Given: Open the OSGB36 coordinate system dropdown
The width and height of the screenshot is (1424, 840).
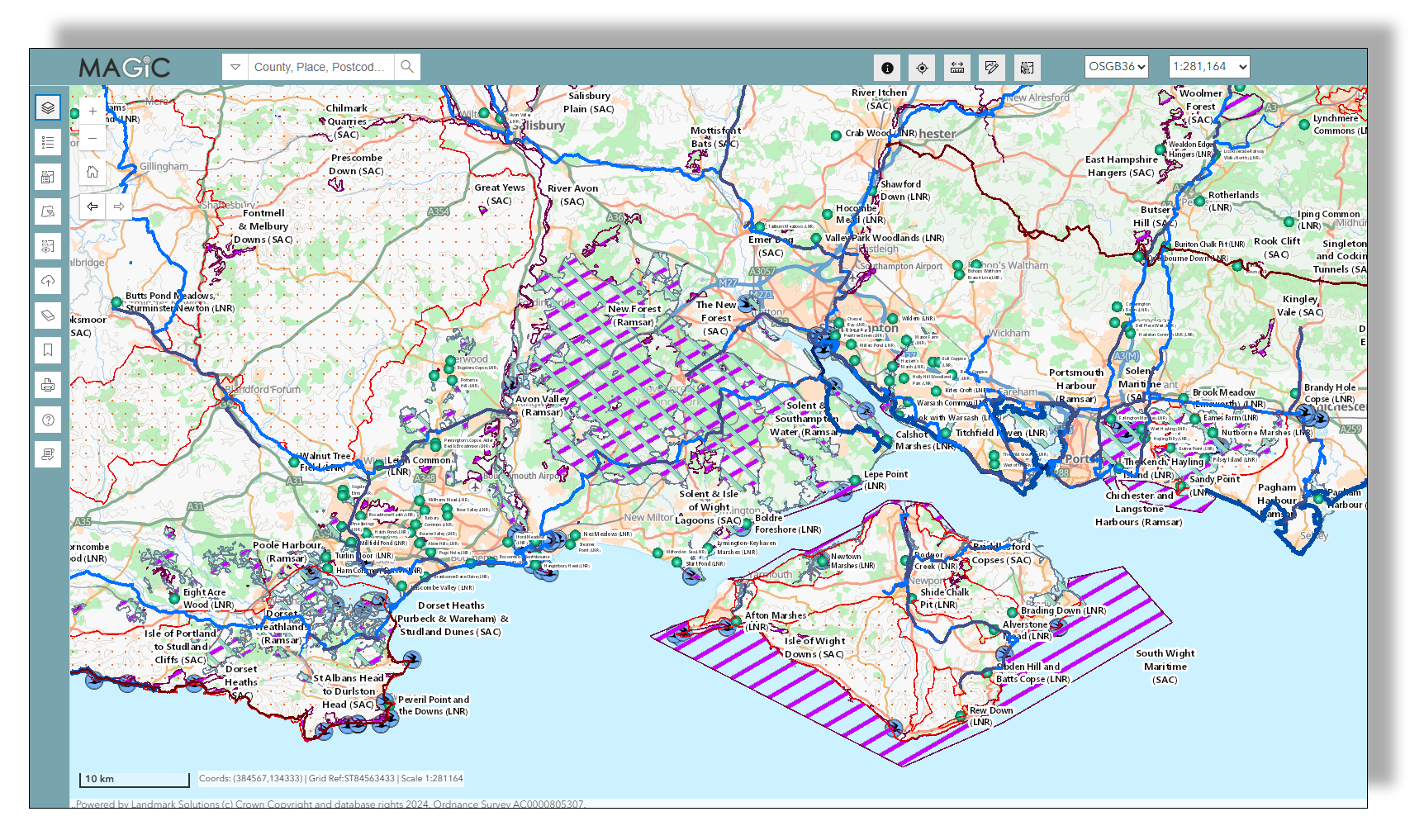Looking at the screenshot, I should click(1116, 67).
